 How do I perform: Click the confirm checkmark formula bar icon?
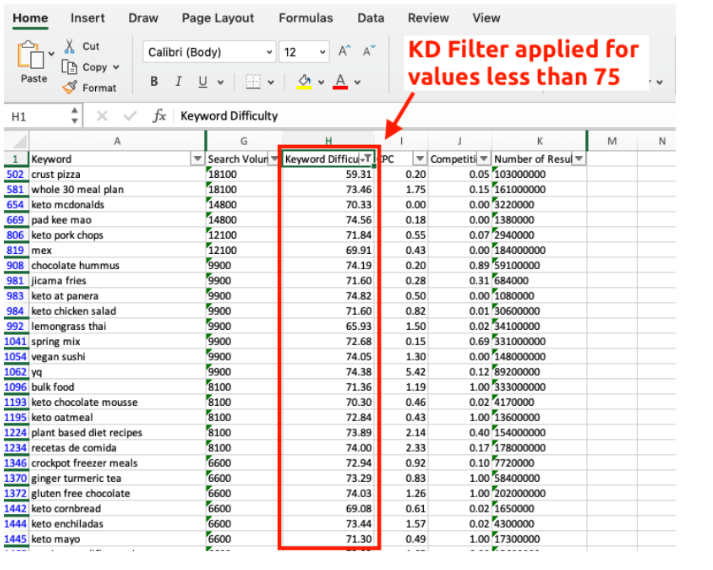130,116
